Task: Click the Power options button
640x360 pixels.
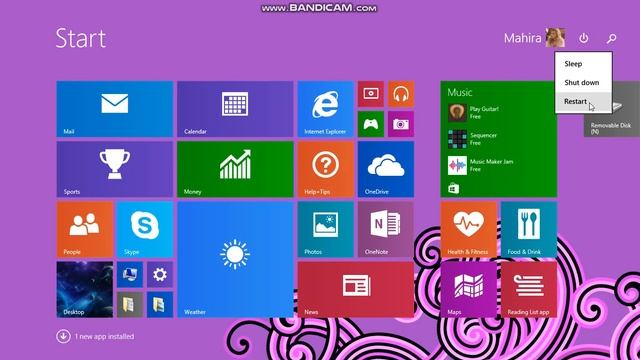Action: pyautogui.click(x=584, y=38)
